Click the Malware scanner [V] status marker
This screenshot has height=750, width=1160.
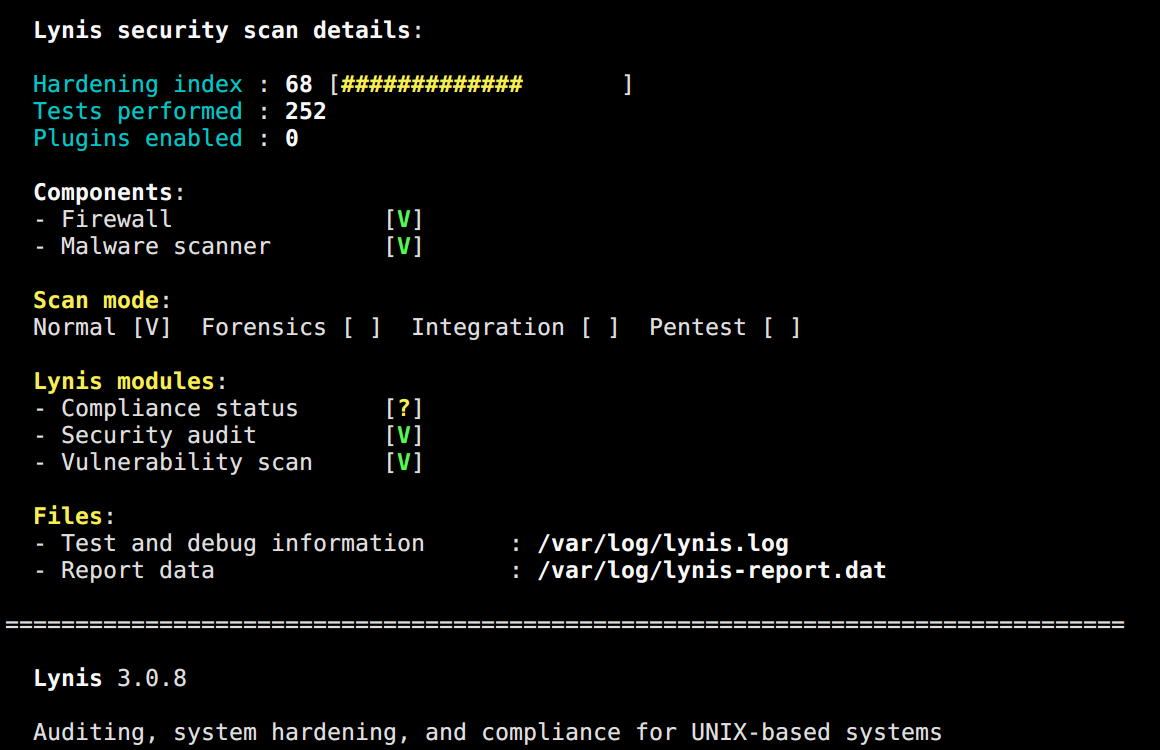click(x=404, y=246)
